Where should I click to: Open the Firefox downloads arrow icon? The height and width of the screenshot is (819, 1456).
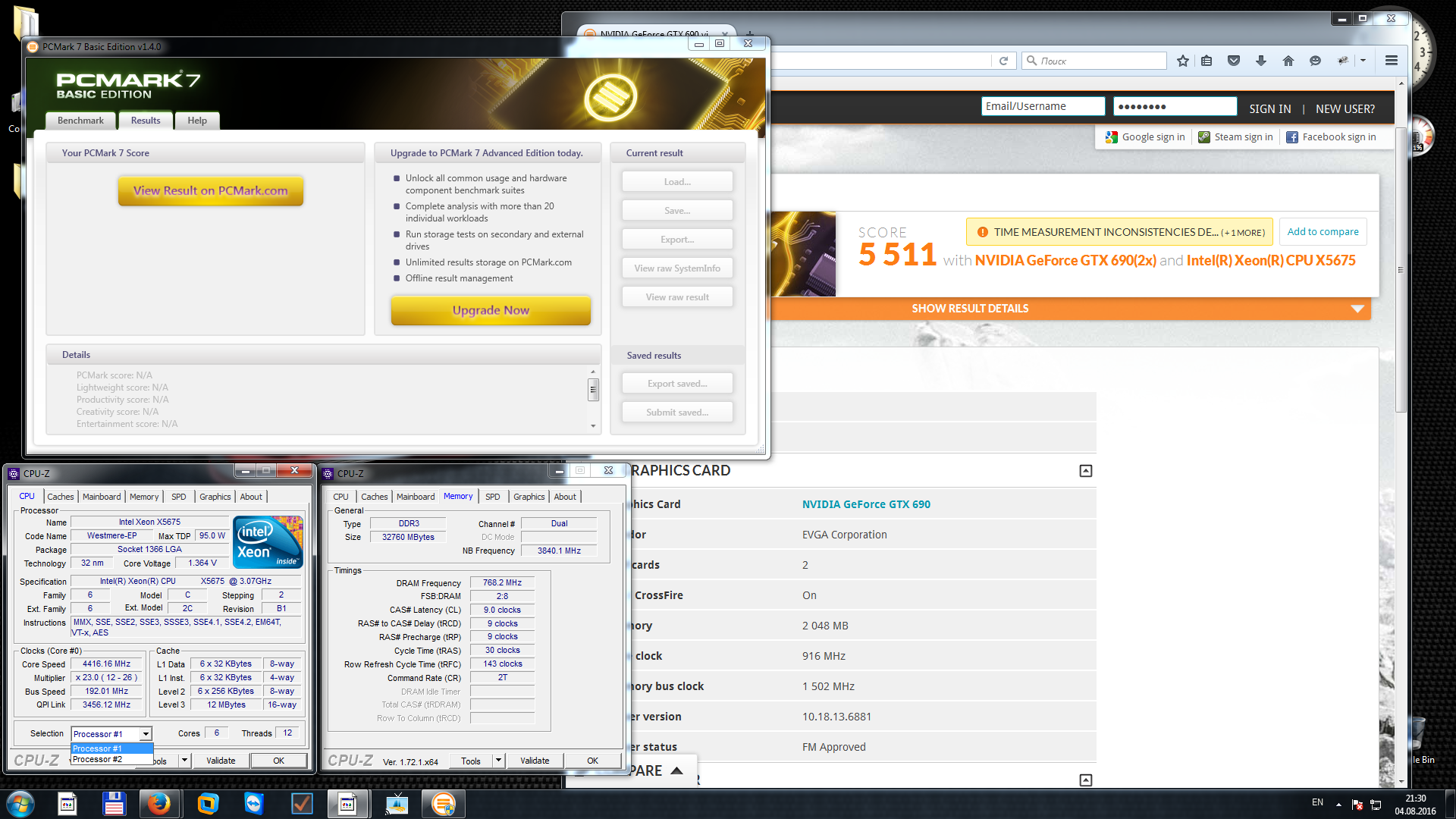click(1261, 61)
